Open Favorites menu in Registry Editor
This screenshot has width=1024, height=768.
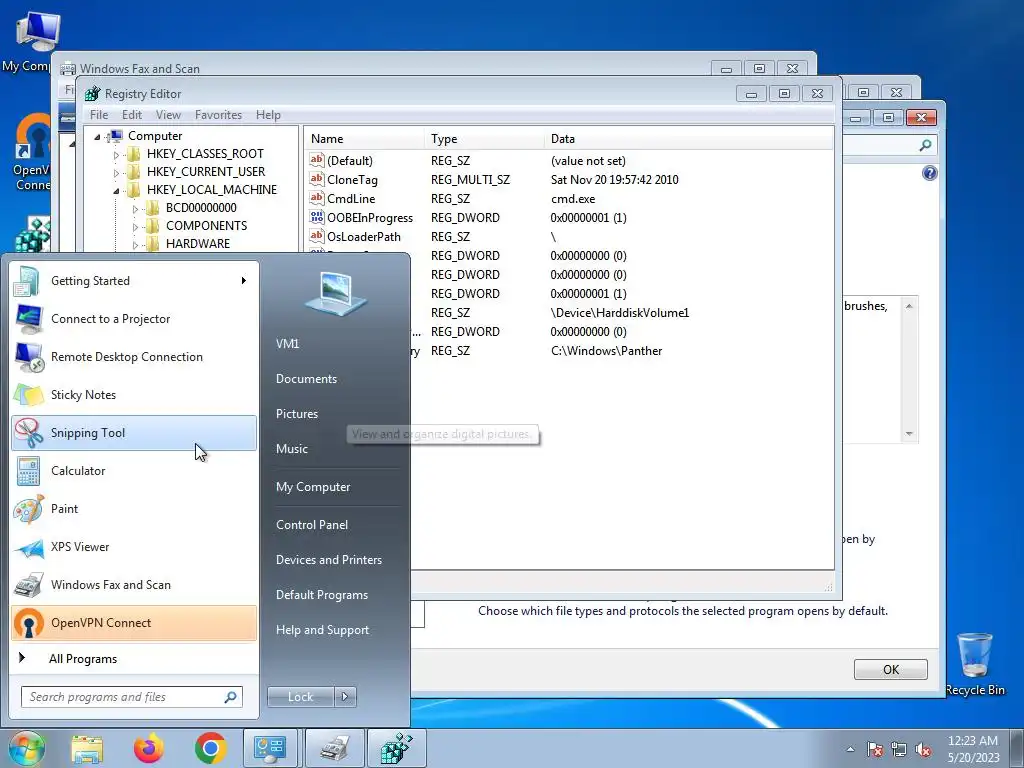(x=218, y=115)
